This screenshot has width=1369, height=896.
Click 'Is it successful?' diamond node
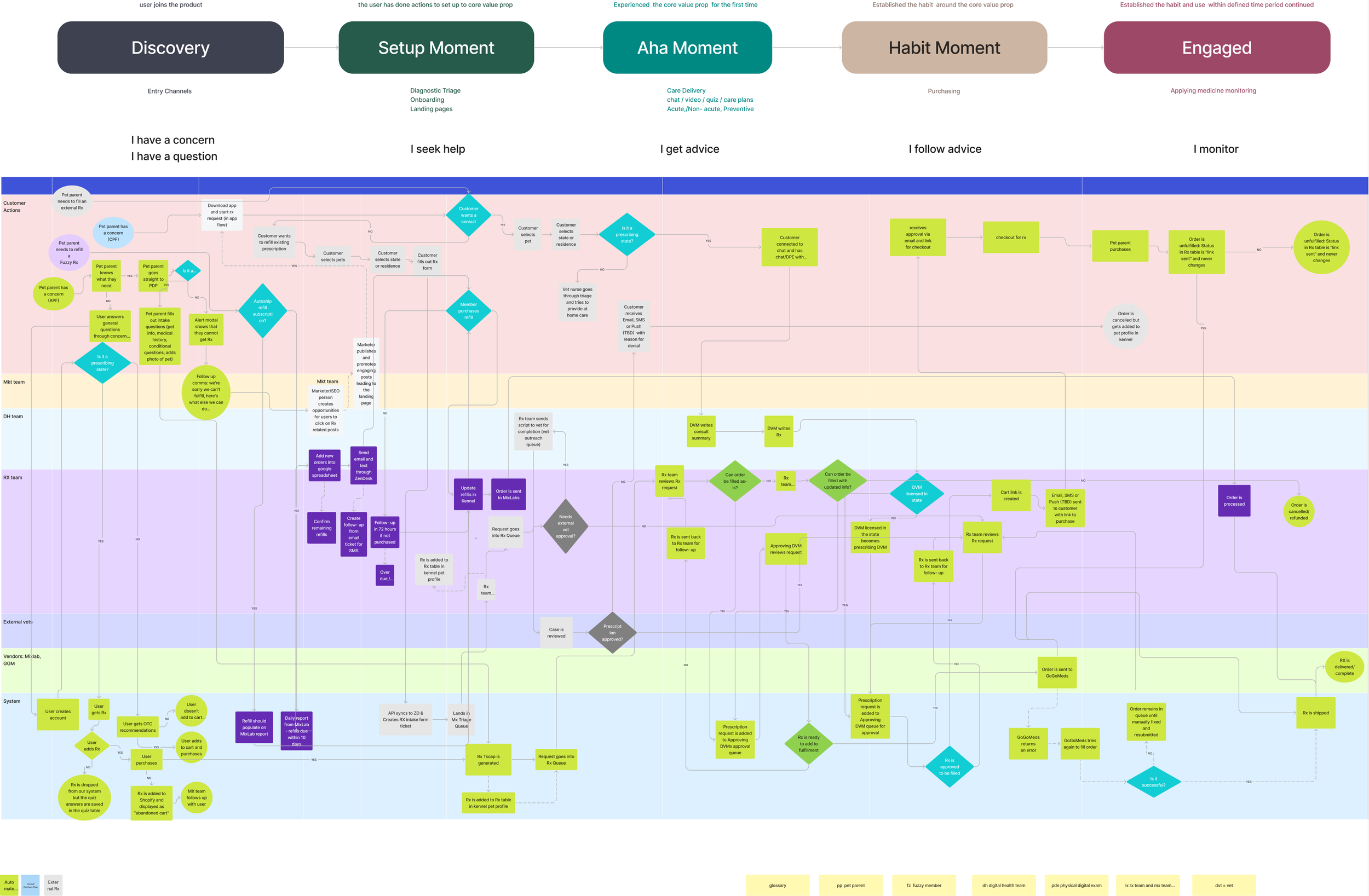tap(1153, 782)
